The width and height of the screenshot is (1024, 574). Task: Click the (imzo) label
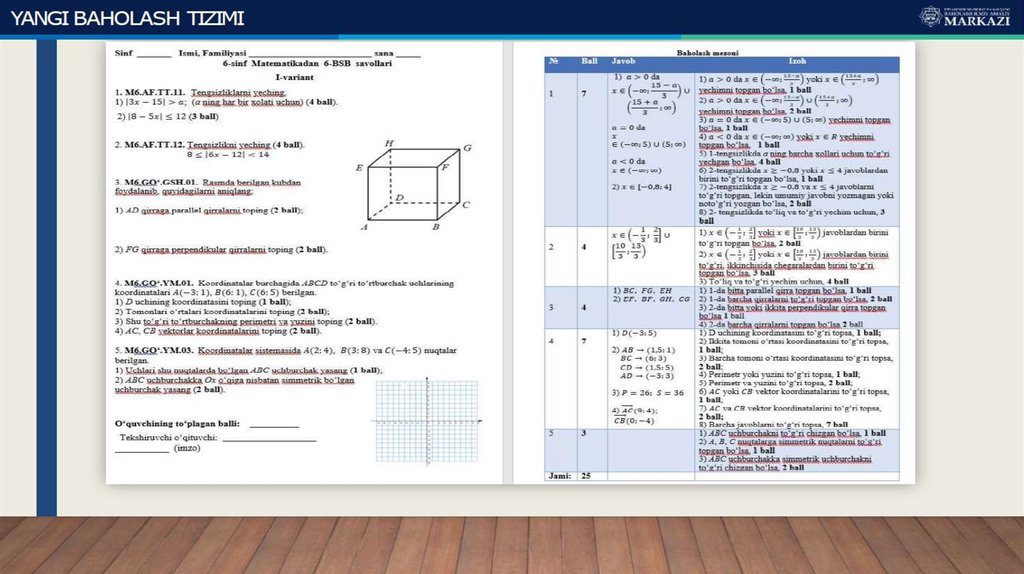[187, 449]
